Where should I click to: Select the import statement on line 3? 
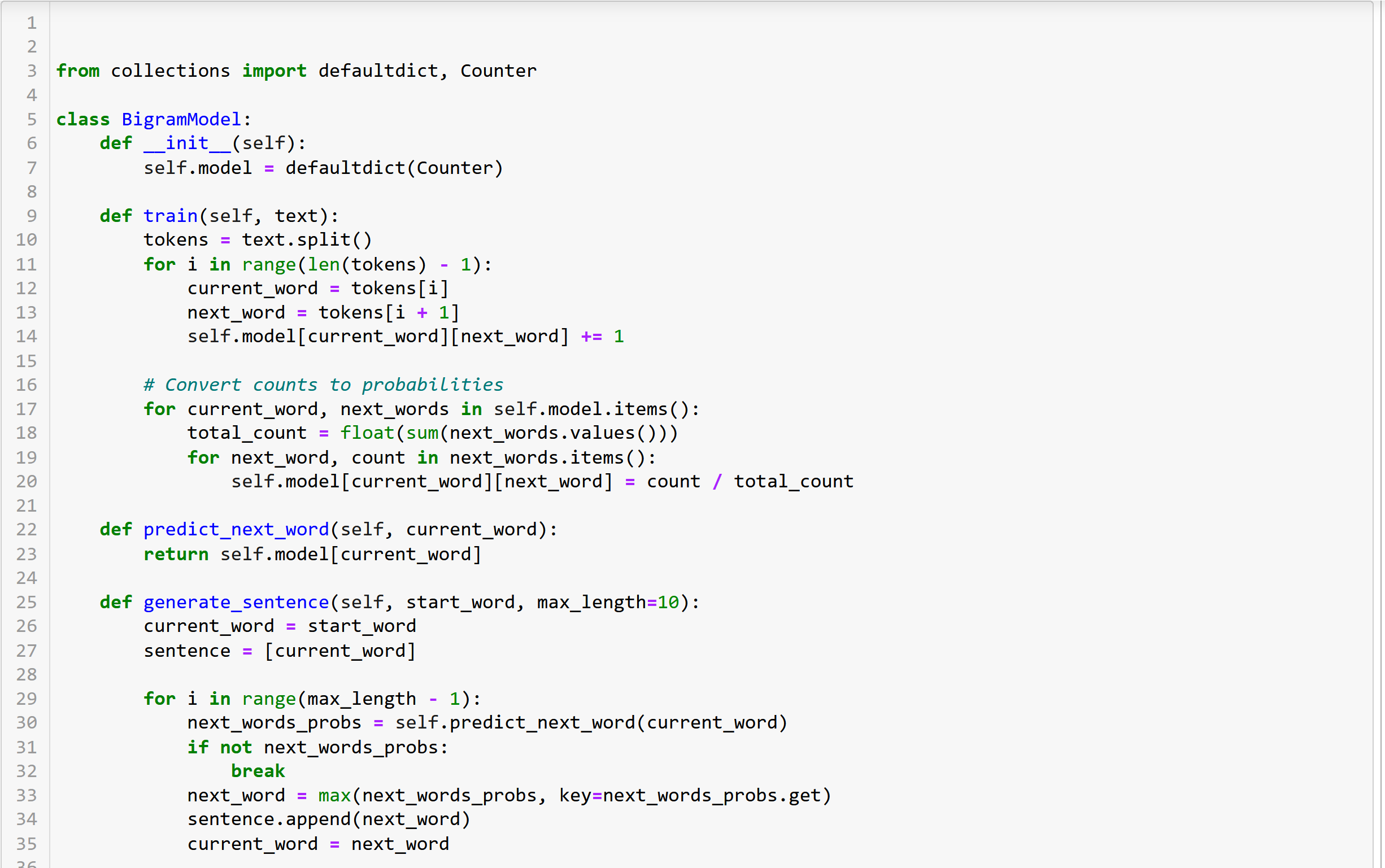click(296, 70)
